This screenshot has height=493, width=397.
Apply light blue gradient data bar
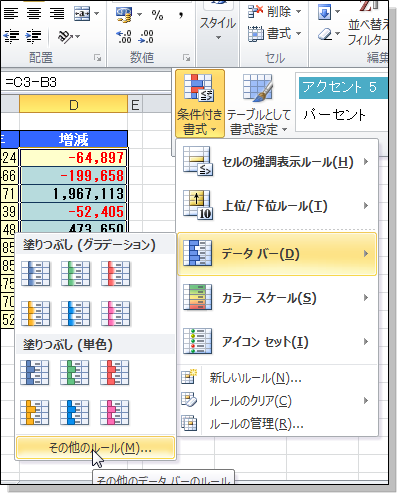pyautogui.click(x=75, y=314)
